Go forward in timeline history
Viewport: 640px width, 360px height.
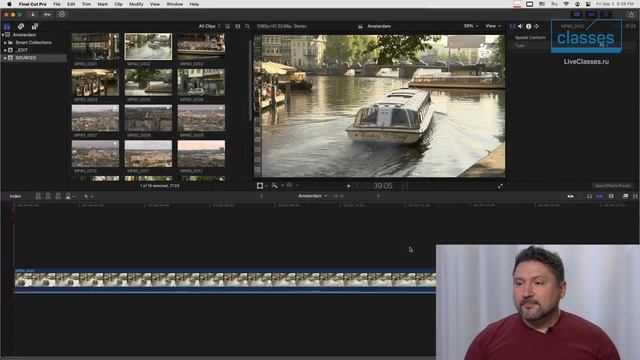pyautogui.click(x=378, y=196)
